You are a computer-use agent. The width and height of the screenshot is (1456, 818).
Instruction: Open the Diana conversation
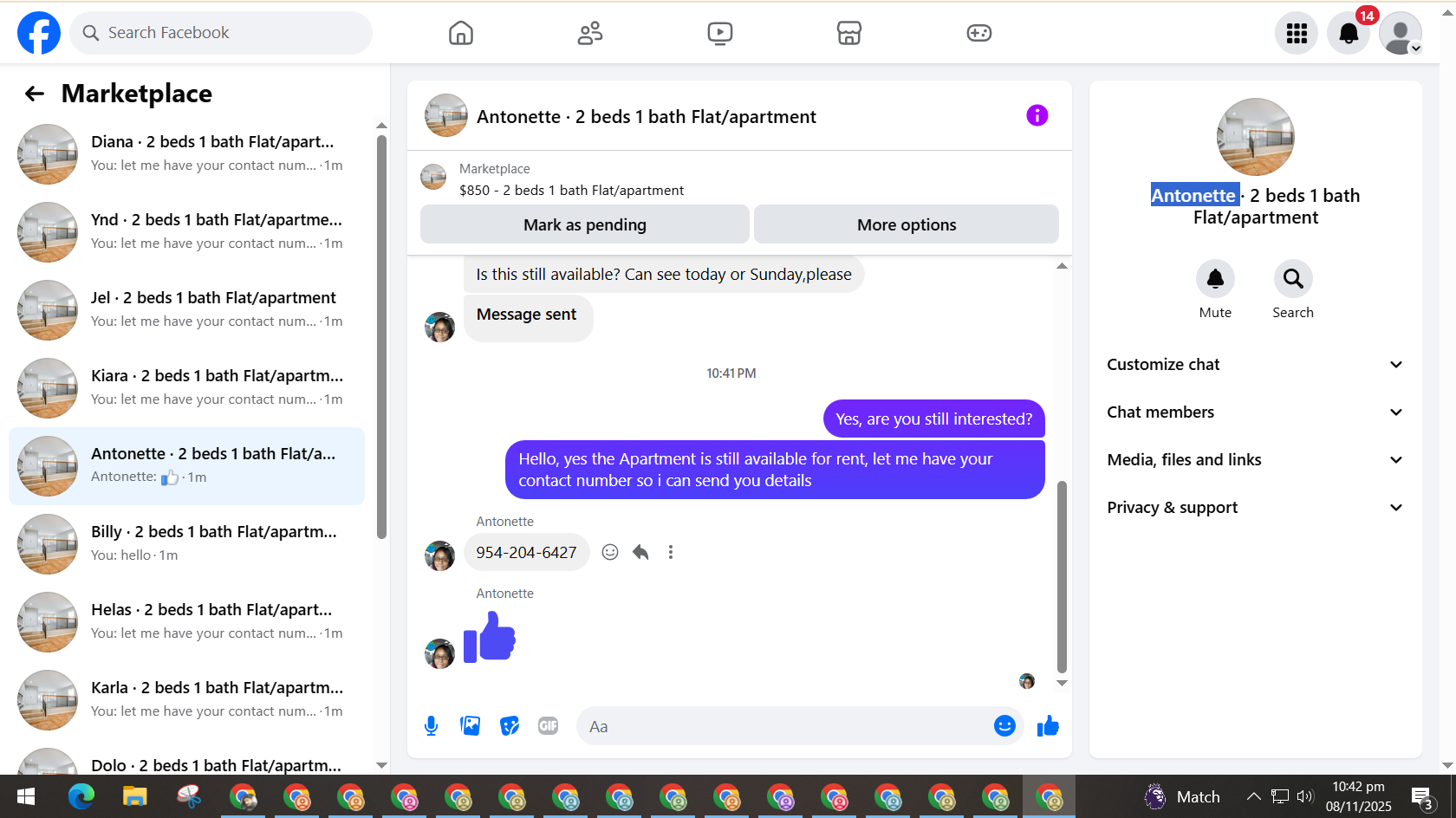tap(187, 154)
